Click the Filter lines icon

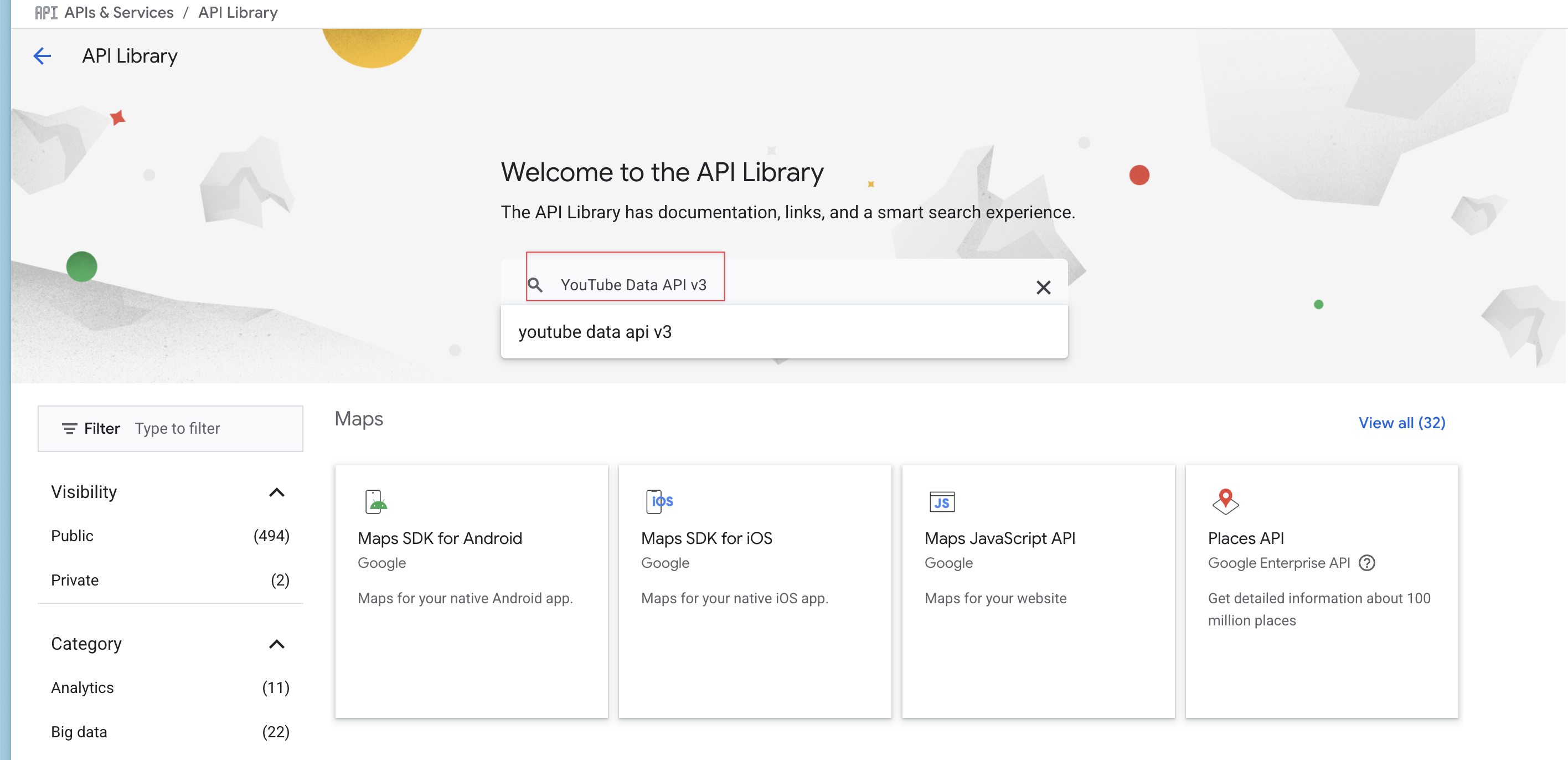[69, 429]
